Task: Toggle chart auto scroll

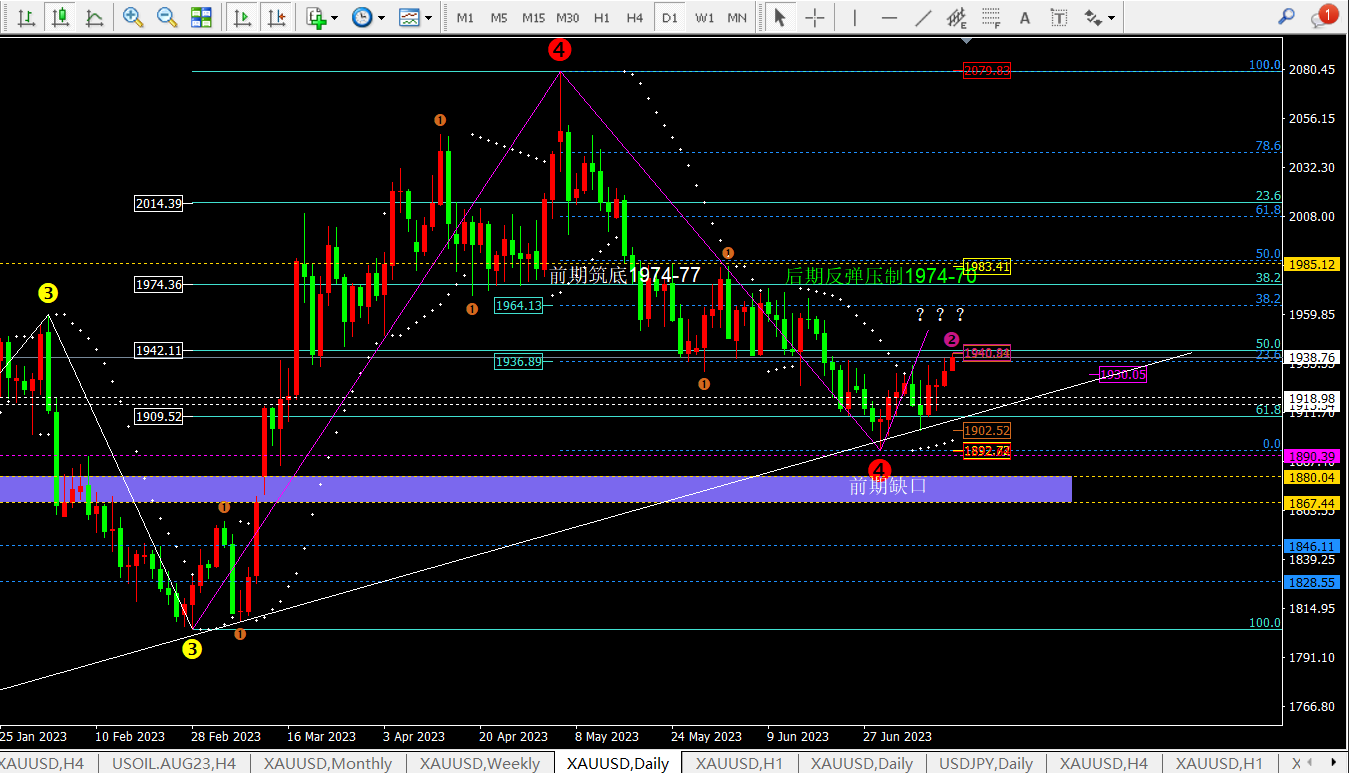Action: click(x=242, y=17)
